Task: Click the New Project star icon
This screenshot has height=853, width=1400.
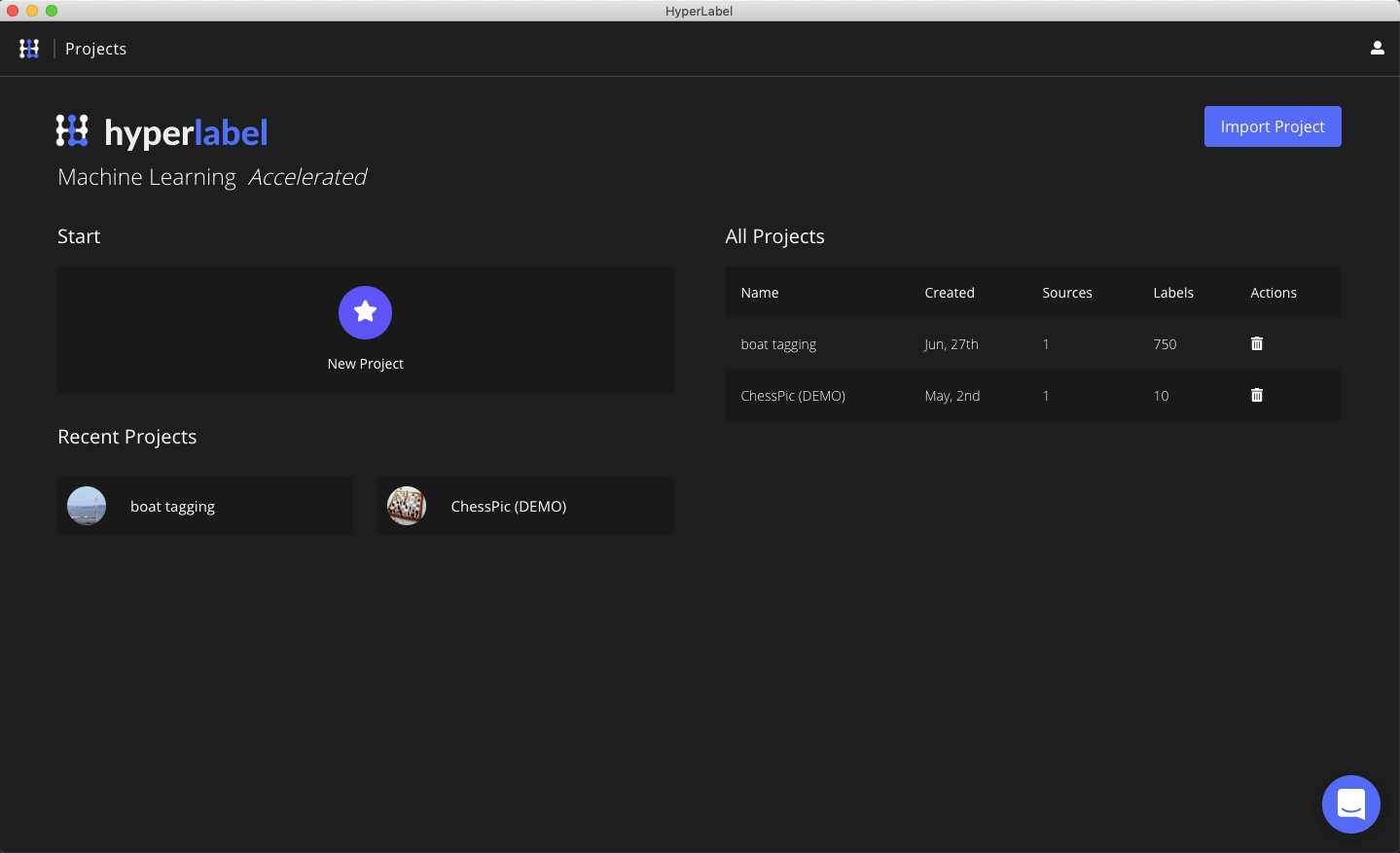Action: click(365, 312)
